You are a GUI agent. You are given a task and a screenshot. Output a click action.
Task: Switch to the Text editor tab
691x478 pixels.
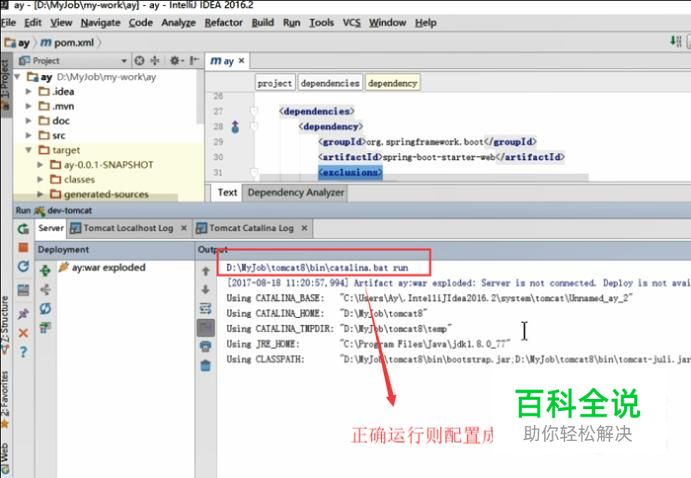click(x=227, y=193)
